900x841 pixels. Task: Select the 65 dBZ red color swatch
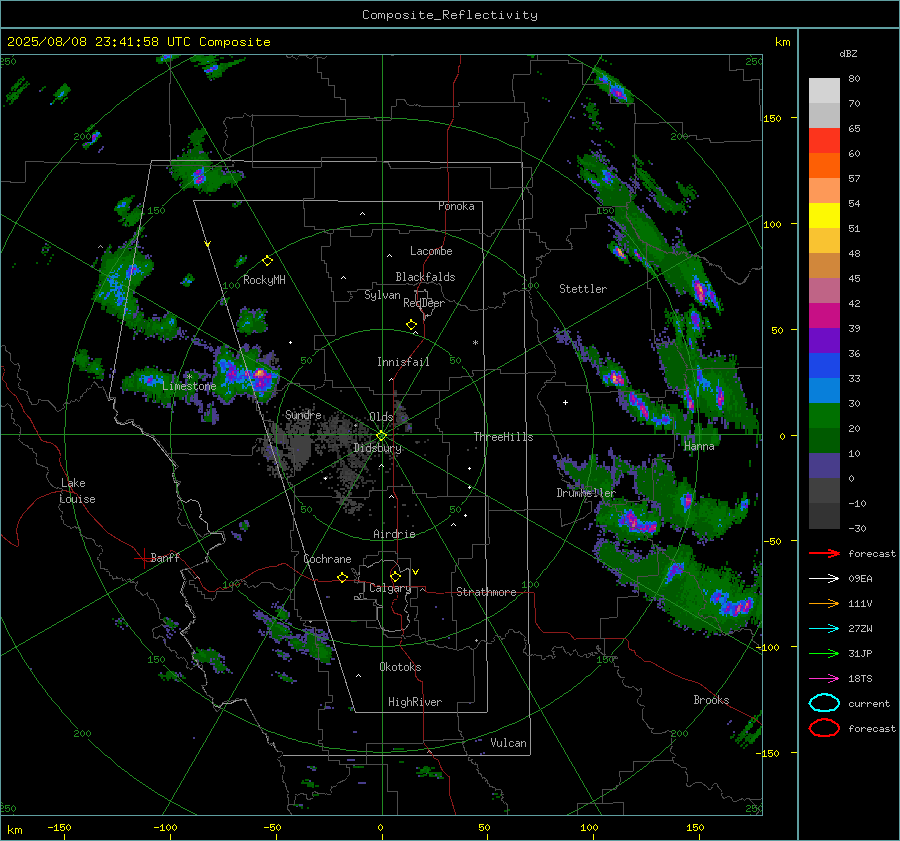coord(824,140)
